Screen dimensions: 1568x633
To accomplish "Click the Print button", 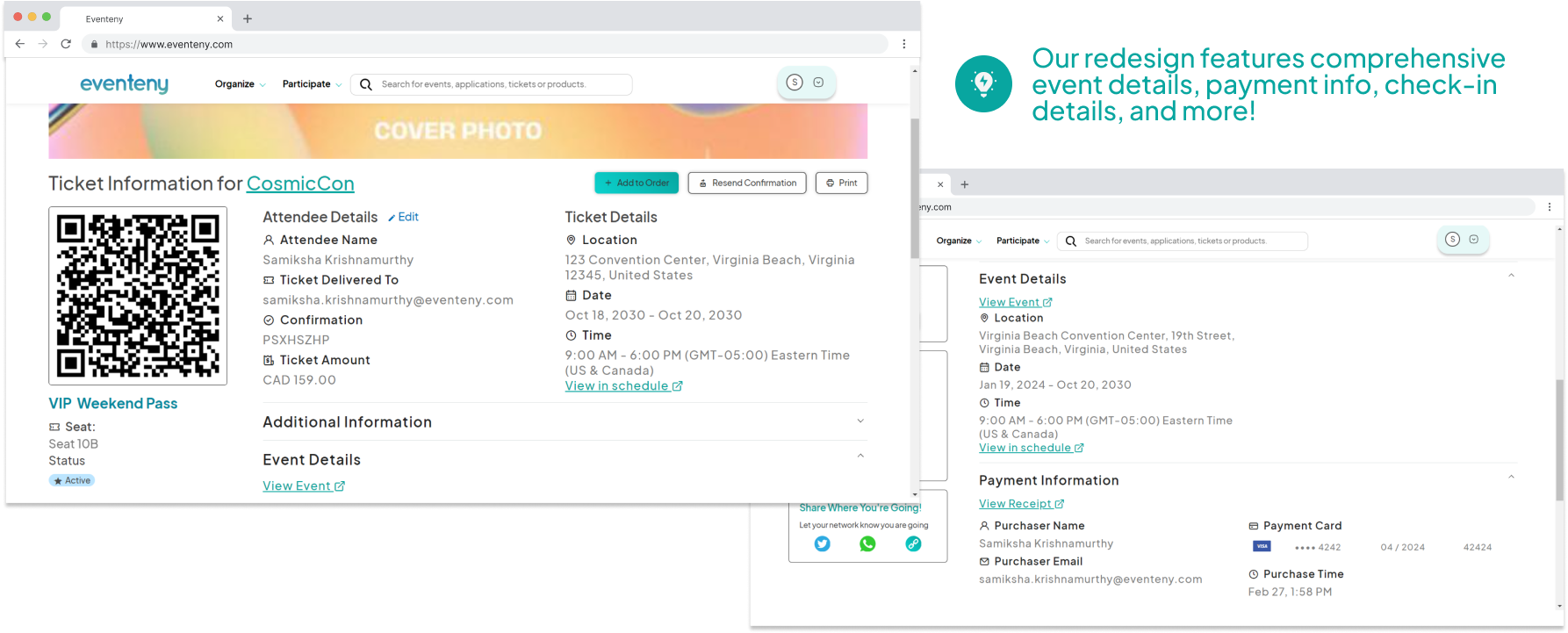I will click(841, 183).
